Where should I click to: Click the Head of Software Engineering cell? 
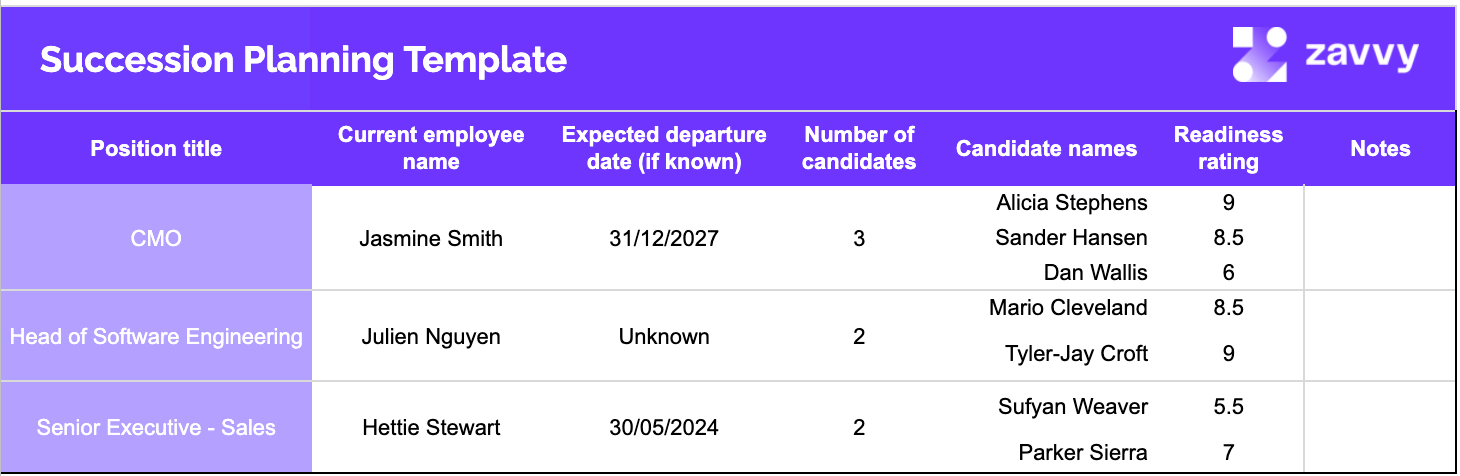point(156,336)
